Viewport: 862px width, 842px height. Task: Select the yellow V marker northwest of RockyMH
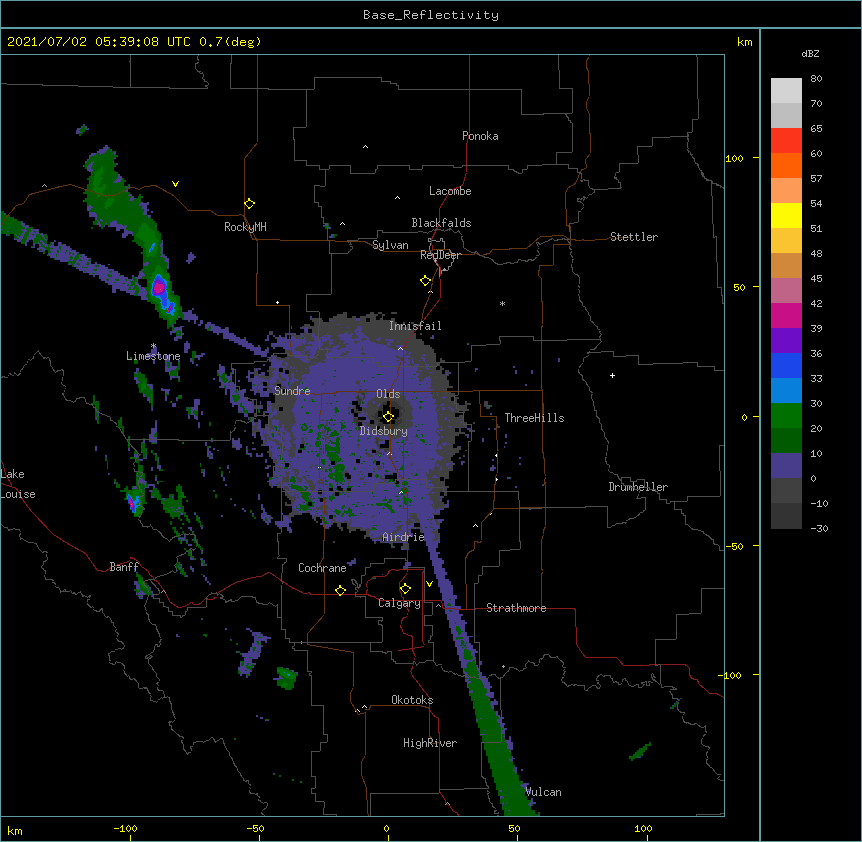pos(175,184)
